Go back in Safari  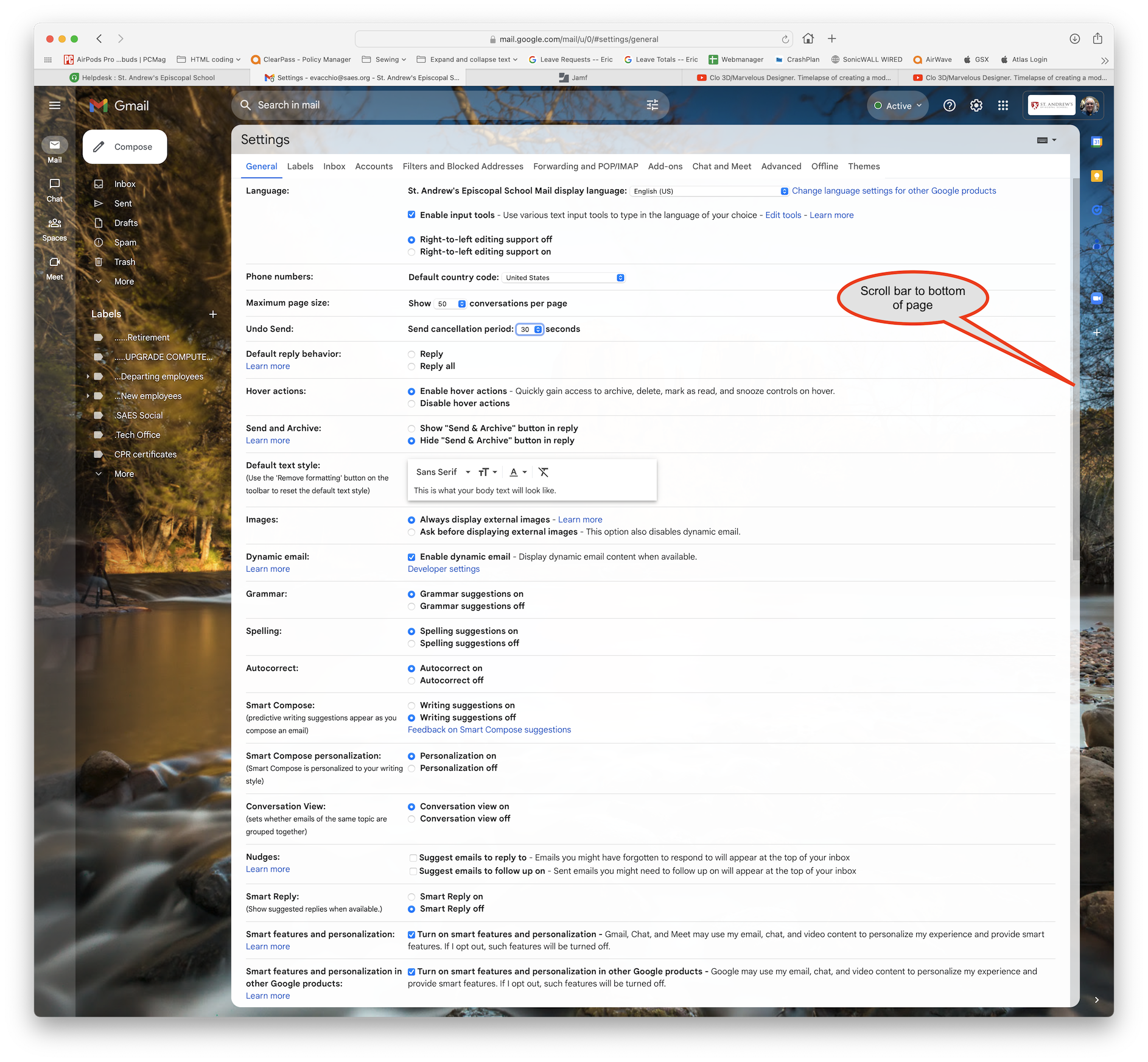tap(99, 38)
